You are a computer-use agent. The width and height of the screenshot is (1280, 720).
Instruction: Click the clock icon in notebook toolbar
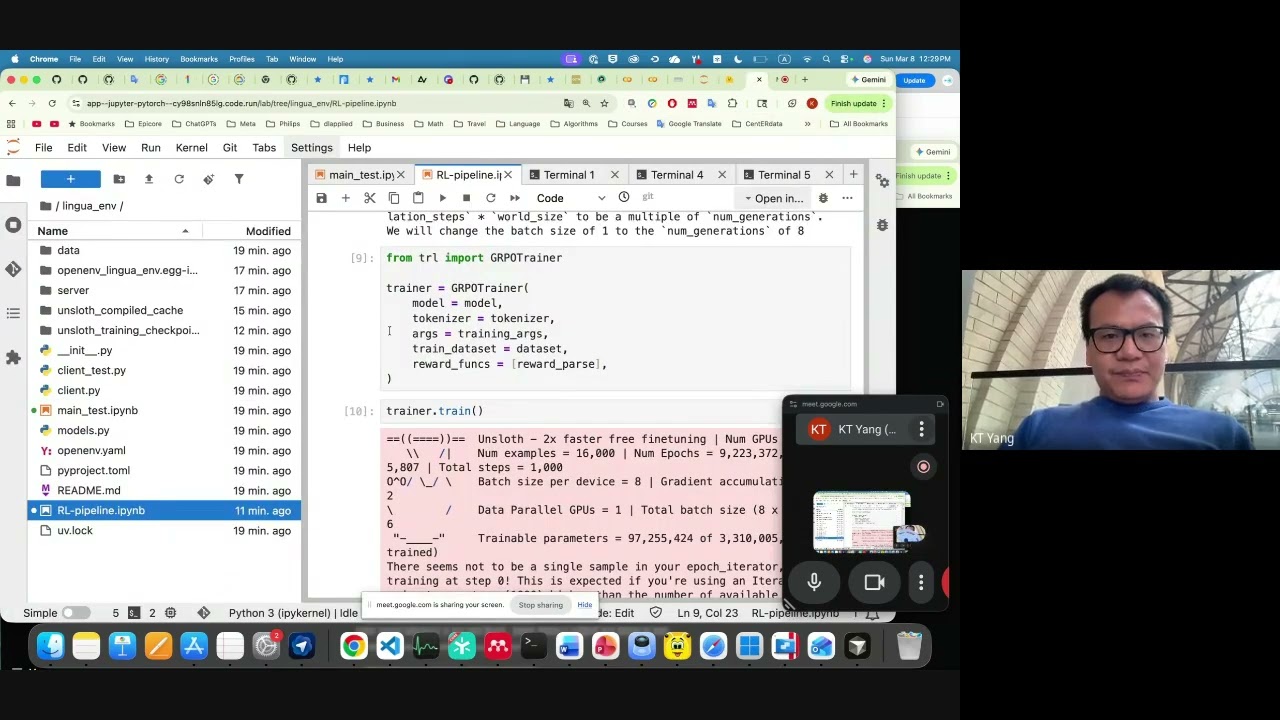tap(624, 197)
